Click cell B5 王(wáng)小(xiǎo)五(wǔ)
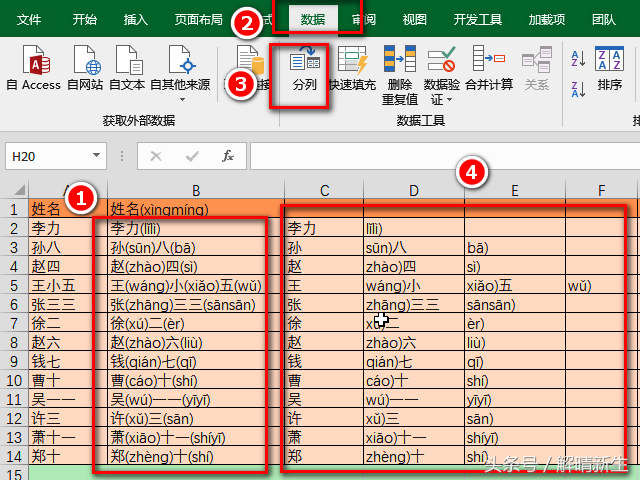Screen dimensions: 640x480 tap(196, 285)
